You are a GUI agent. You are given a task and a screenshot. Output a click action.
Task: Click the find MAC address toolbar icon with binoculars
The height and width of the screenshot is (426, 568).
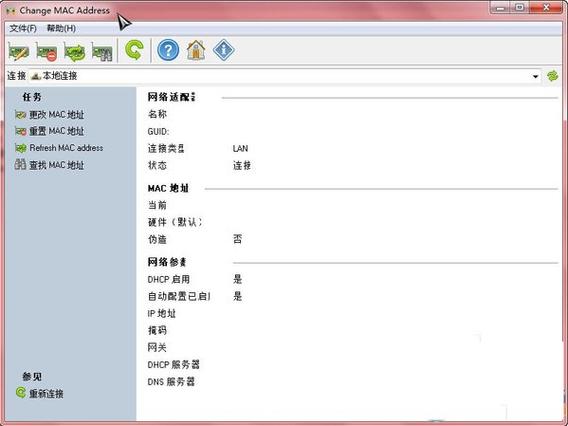tap(102, 51)
